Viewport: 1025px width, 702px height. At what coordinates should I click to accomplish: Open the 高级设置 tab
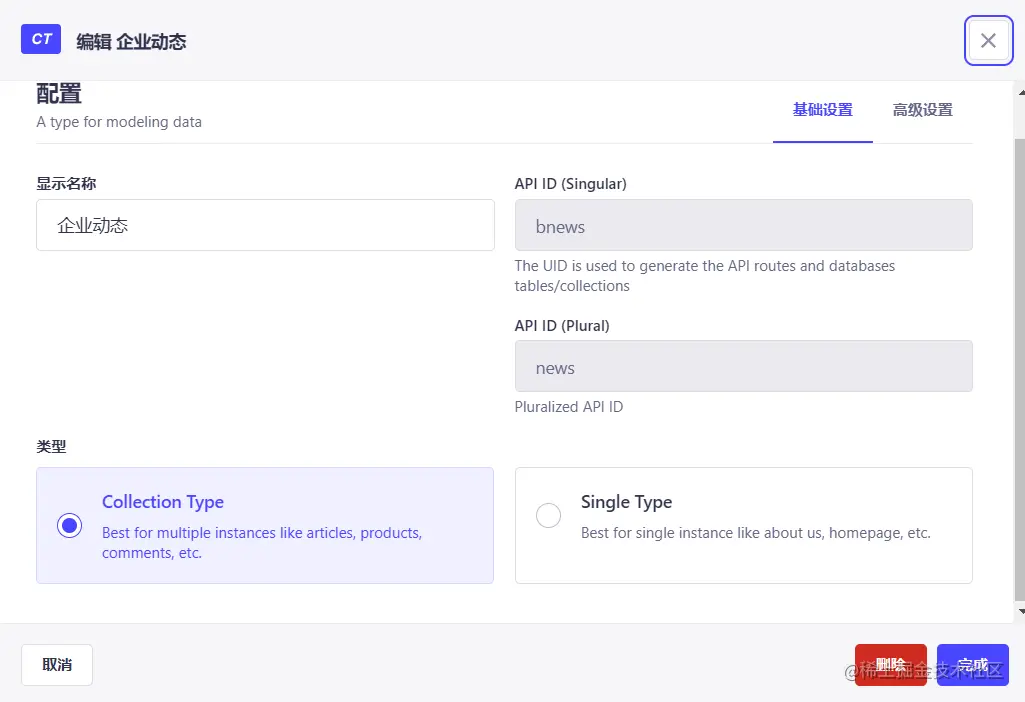click(922, 110)
